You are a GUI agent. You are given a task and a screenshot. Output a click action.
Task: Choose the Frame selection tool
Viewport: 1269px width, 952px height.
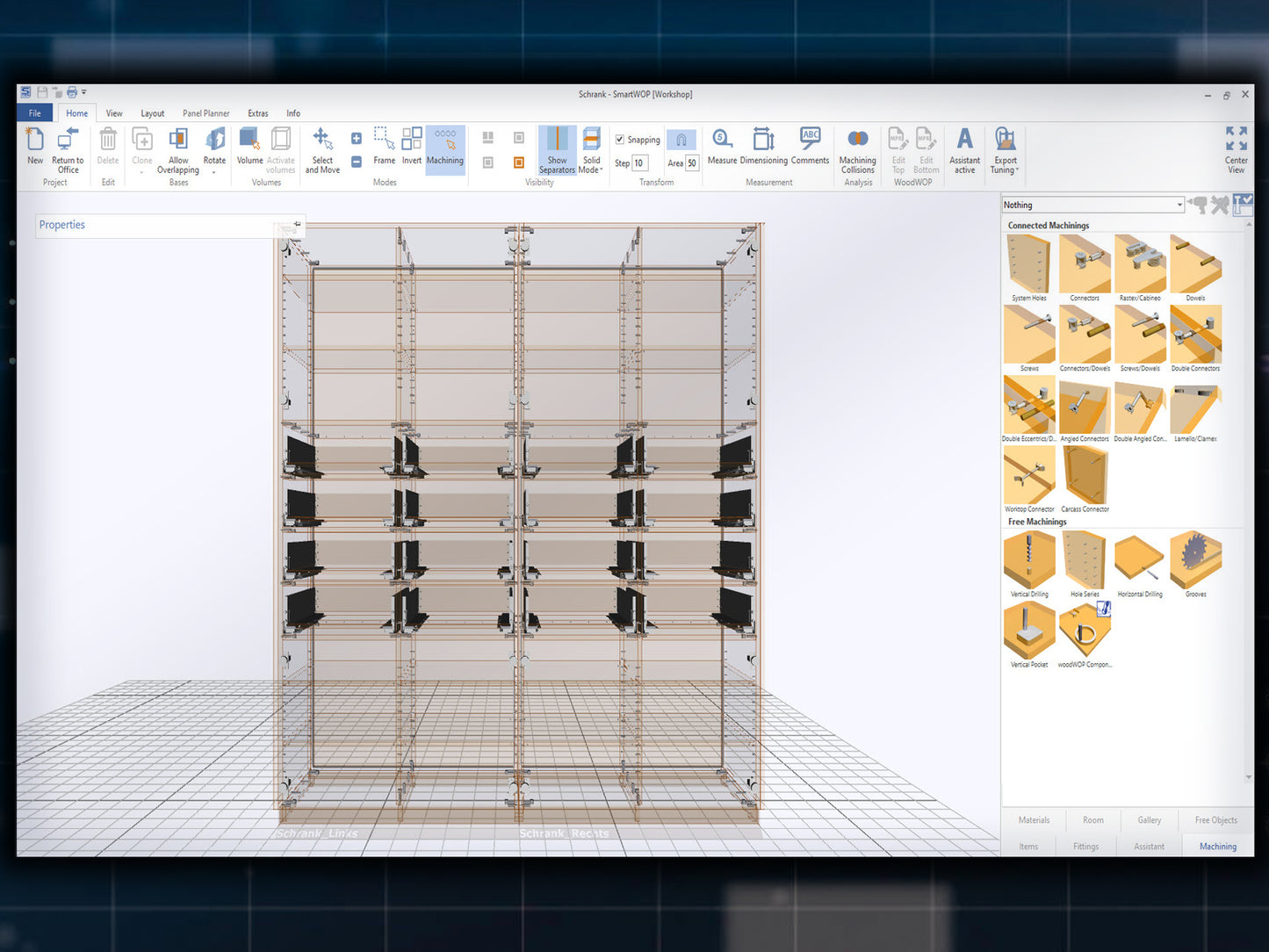tap(384, 147)
